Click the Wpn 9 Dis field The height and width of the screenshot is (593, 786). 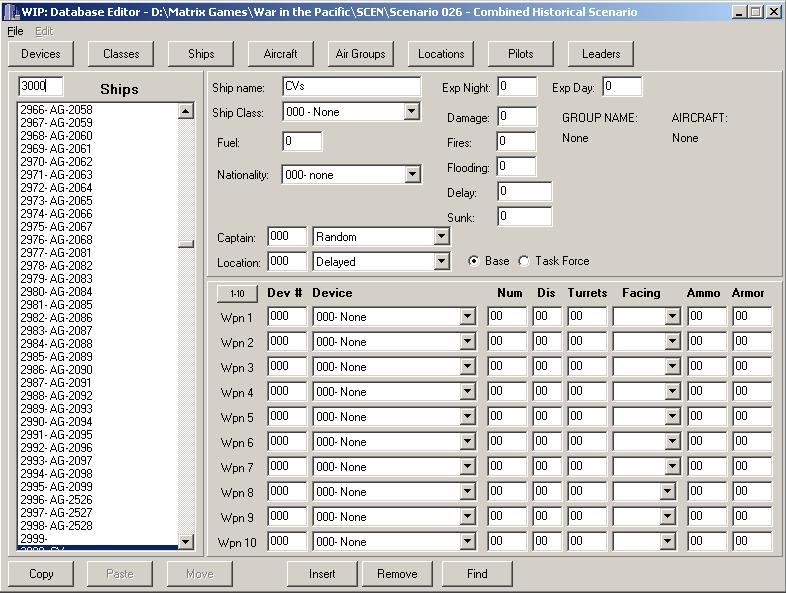coord(547,516)
